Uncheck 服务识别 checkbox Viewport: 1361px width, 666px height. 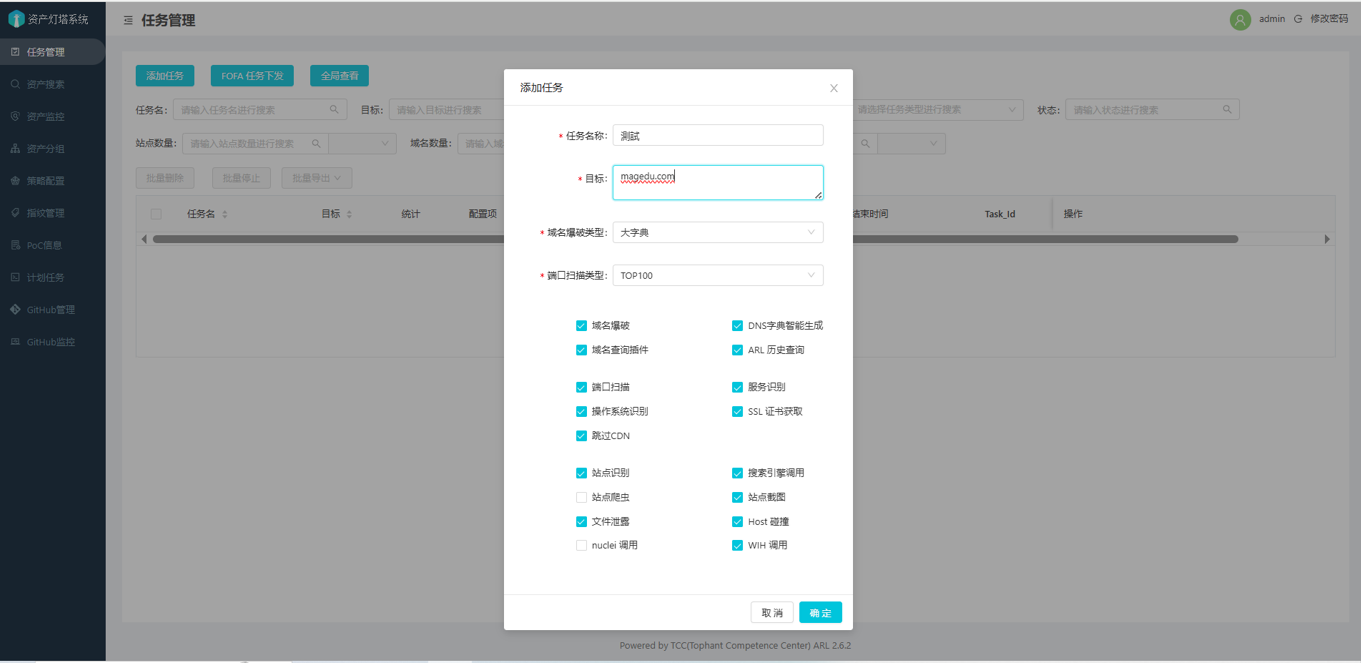pyautogui.click(x=737, y=387)
